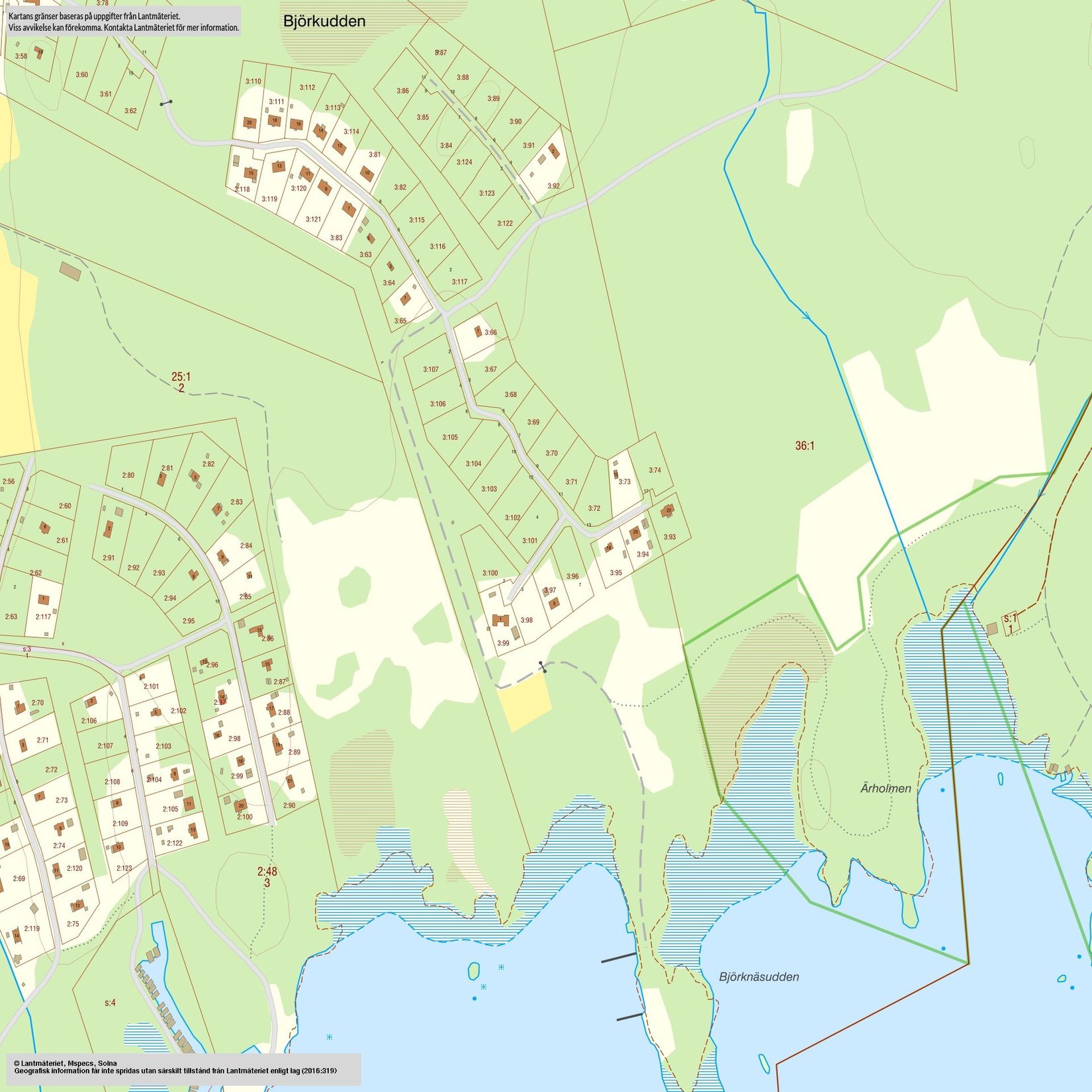Click the parcel label 3:74
This screenshot has width=1092, height=1092.
[655, 471]
